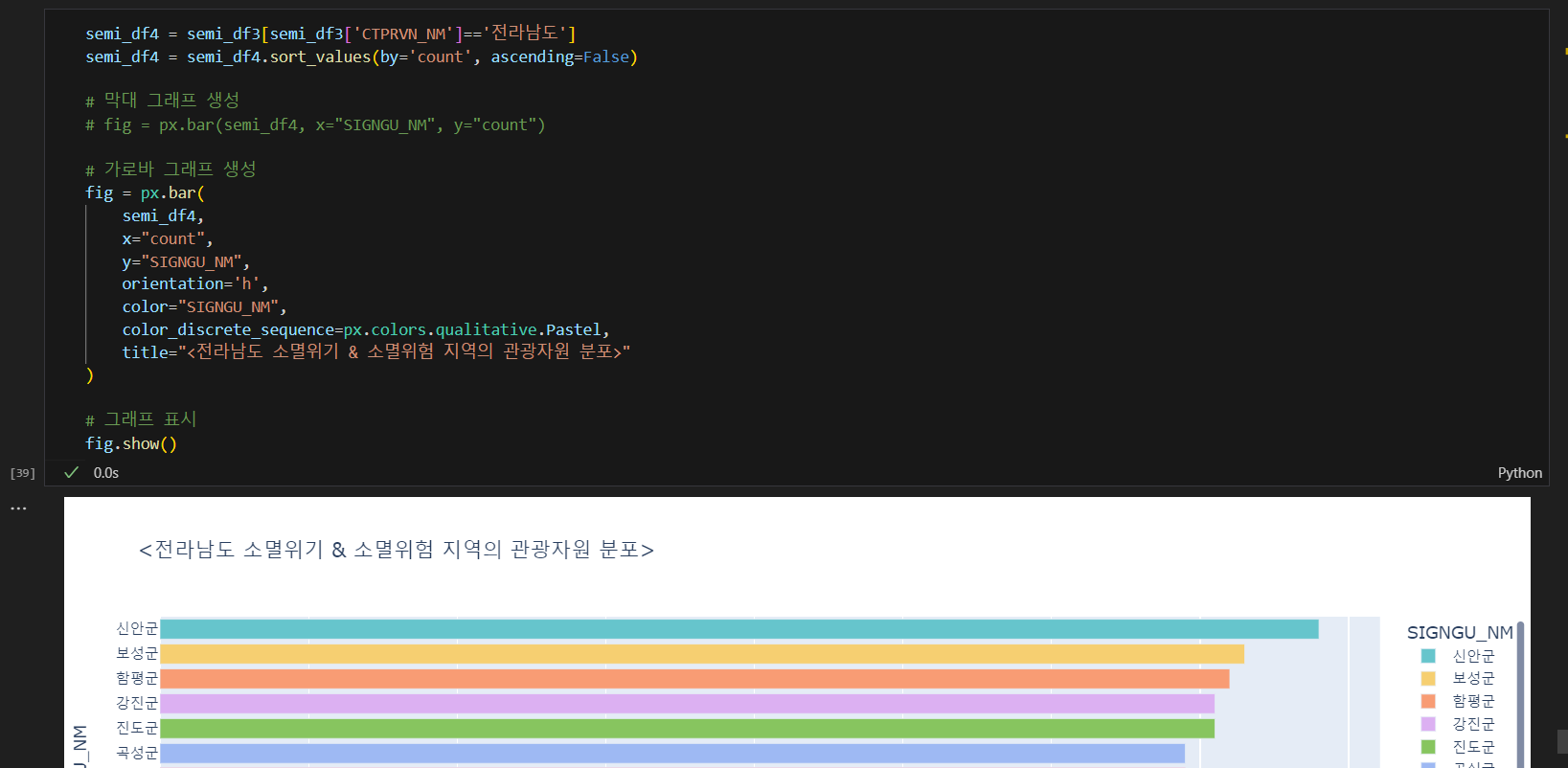The image size is (1568, 768).
Task: Click the '# 그래프 표시' comment
Action: click(x=141, y=419)
